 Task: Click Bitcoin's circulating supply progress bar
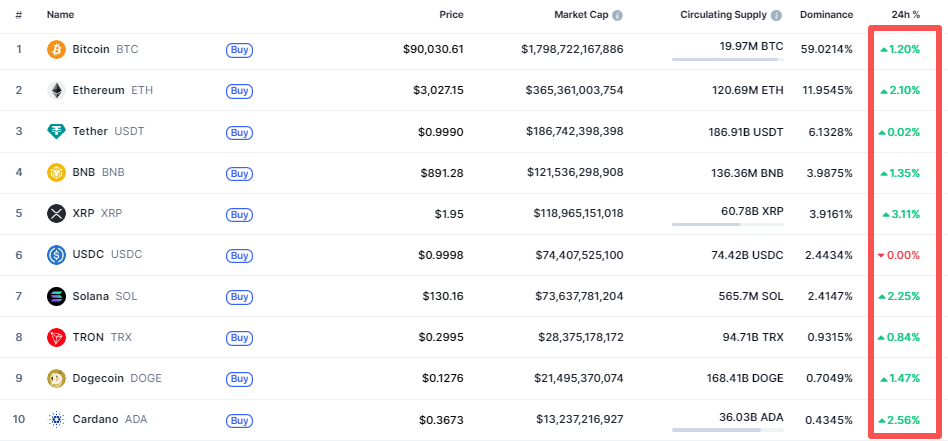point(727,60)
